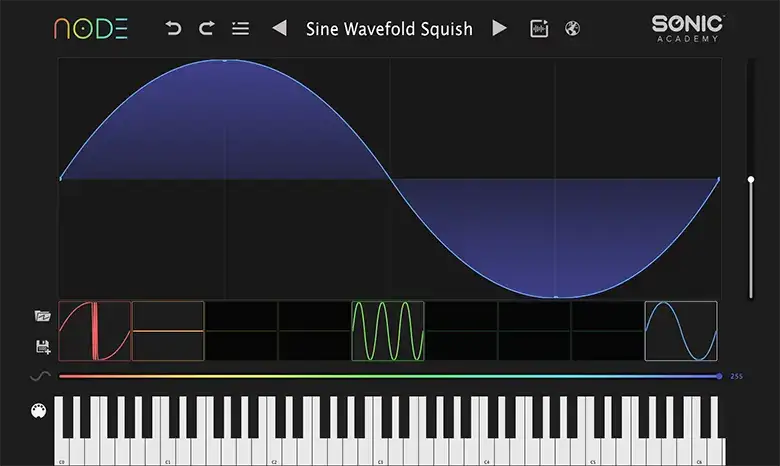Image resolution: width=780 pixels, height=466 pixels.
Task: Select the blue sine waveform slot
Action: point(681,331)
